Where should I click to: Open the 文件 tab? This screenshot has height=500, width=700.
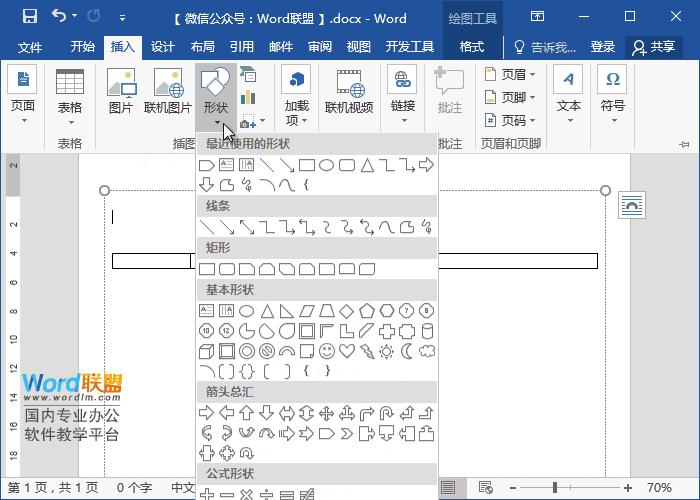click(x=30, y=47)
